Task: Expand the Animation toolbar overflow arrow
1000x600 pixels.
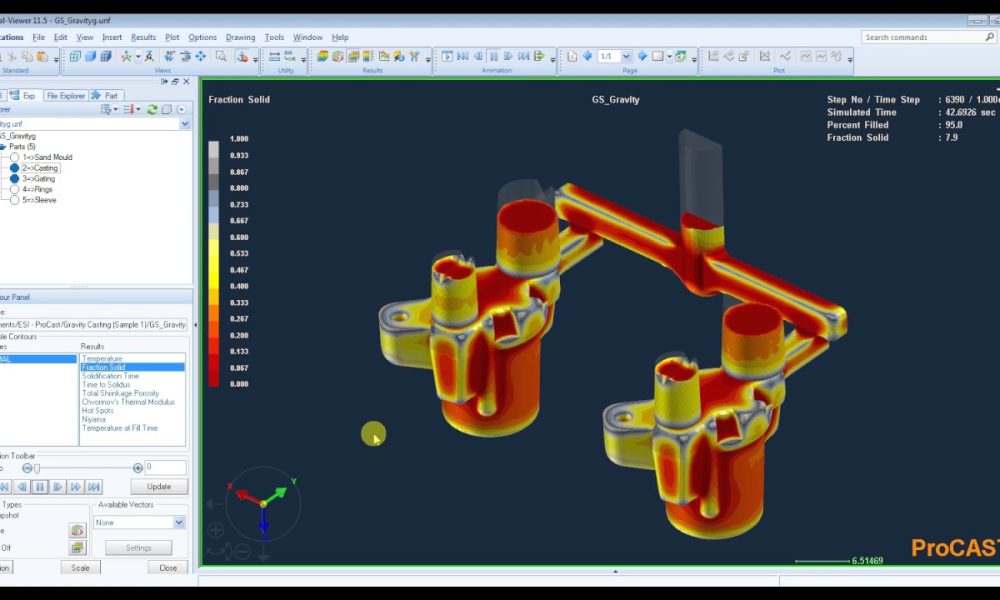Action: (x=552, y=59)
